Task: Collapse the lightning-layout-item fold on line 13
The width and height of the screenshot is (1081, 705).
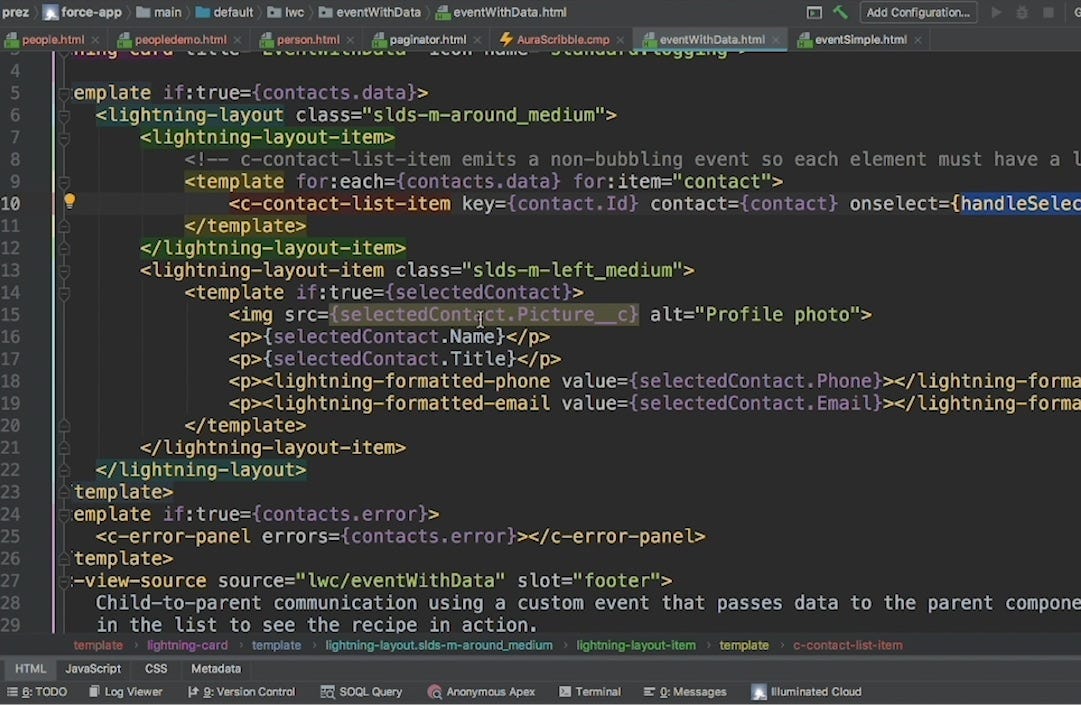Action: [x=63, y=271]
